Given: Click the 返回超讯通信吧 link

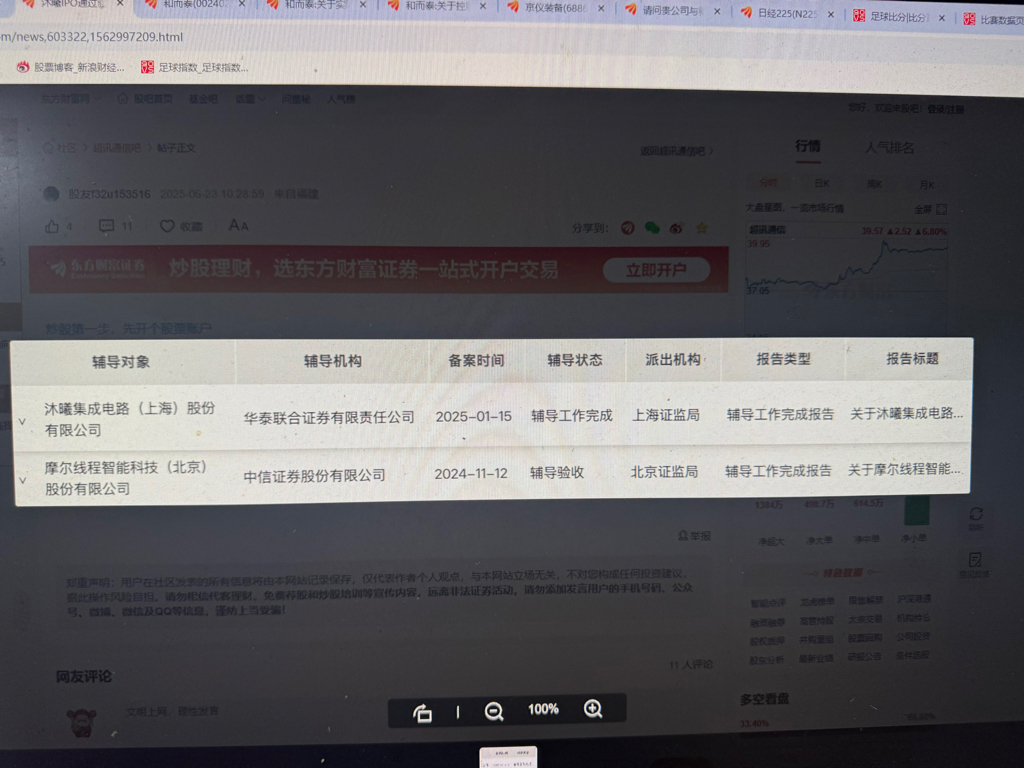Looking at the screenshot, I should pyautogui.click(x=677, y=151).
